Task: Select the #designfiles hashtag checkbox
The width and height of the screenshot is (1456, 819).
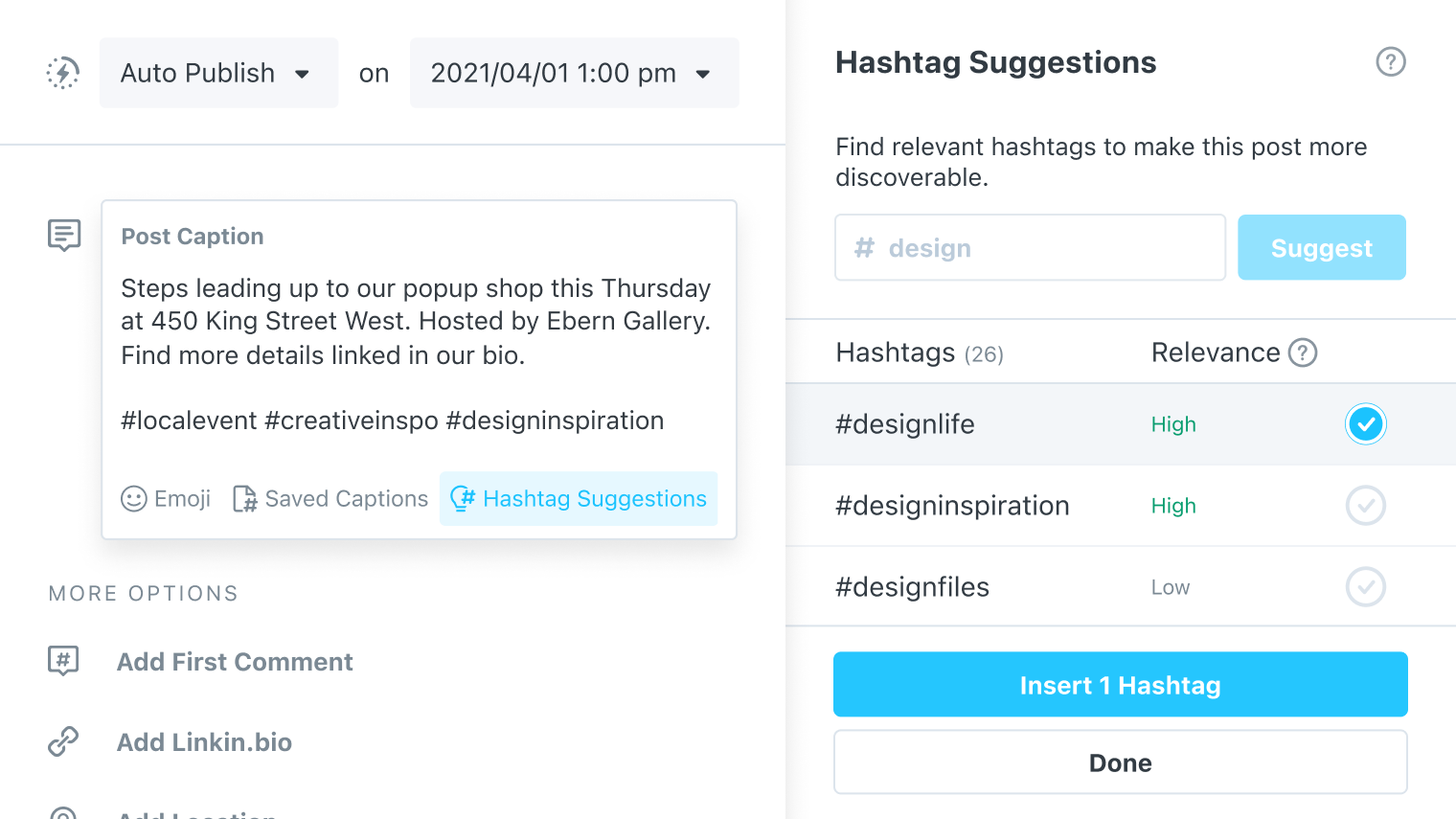Action: (1365, 587)
